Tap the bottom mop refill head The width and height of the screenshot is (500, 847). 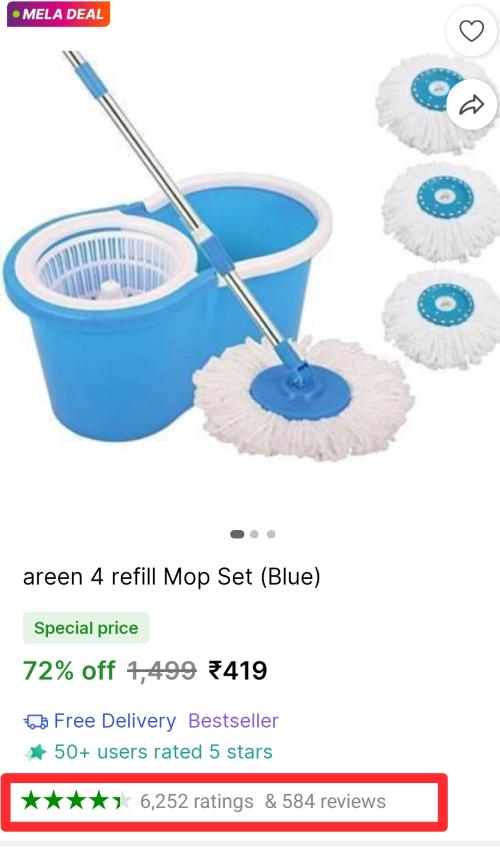coord(441,320)
